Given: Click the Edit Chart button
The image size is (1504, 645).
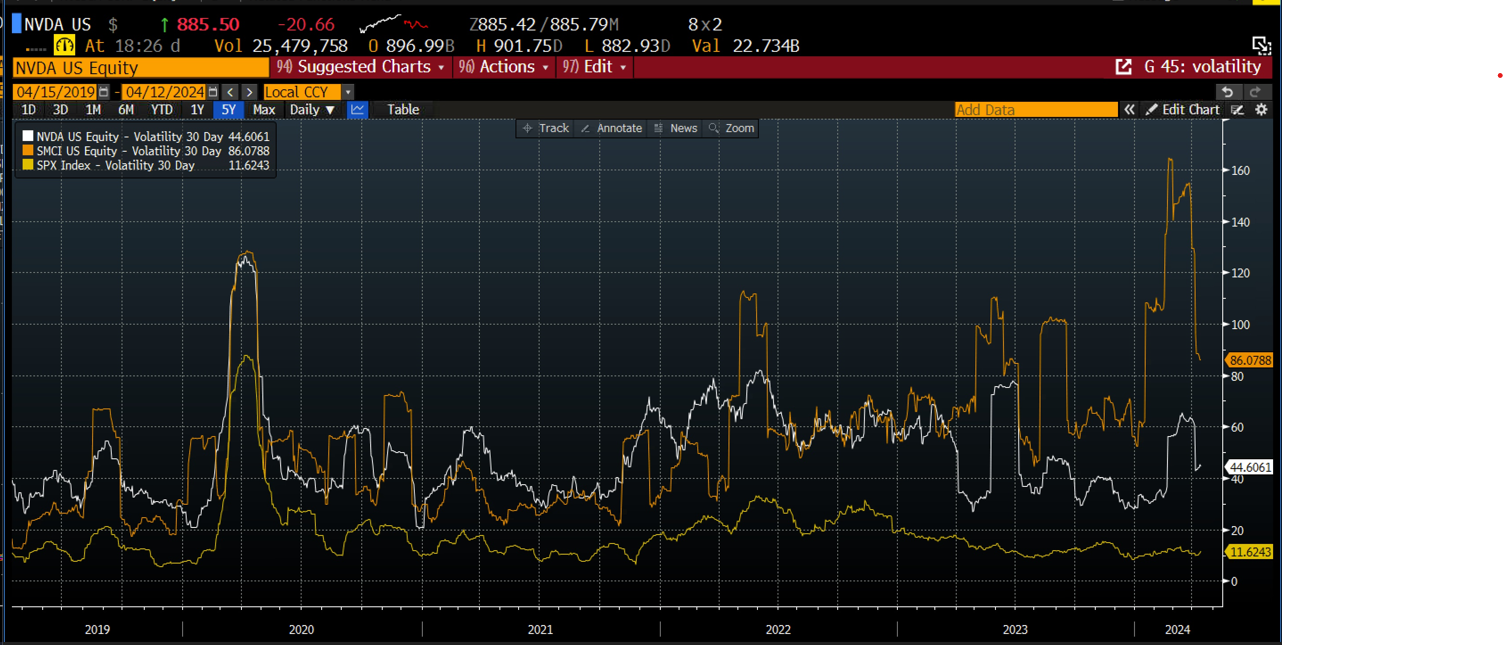Looking at the screenshot, I should [1183, 110].
